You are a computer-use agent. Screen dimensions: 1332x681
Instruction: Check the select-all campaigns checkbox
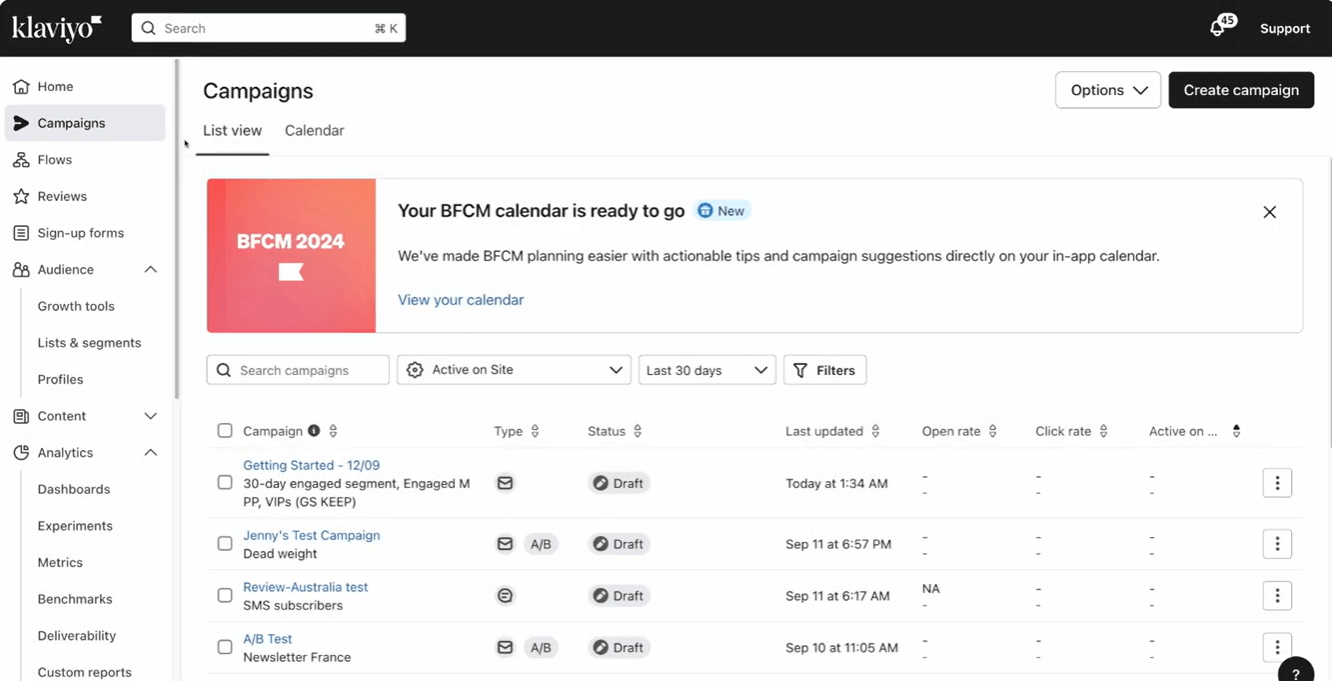pos(225,431)
